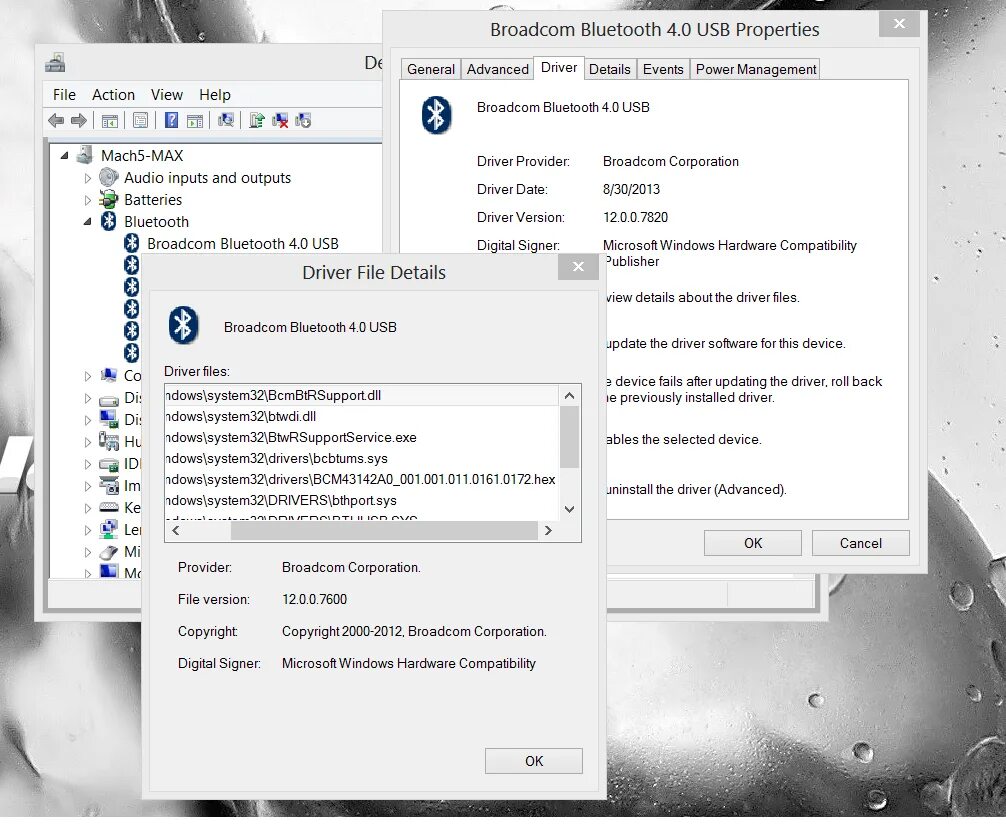Select the Driver tab
1006x827 pixels.
559,67
